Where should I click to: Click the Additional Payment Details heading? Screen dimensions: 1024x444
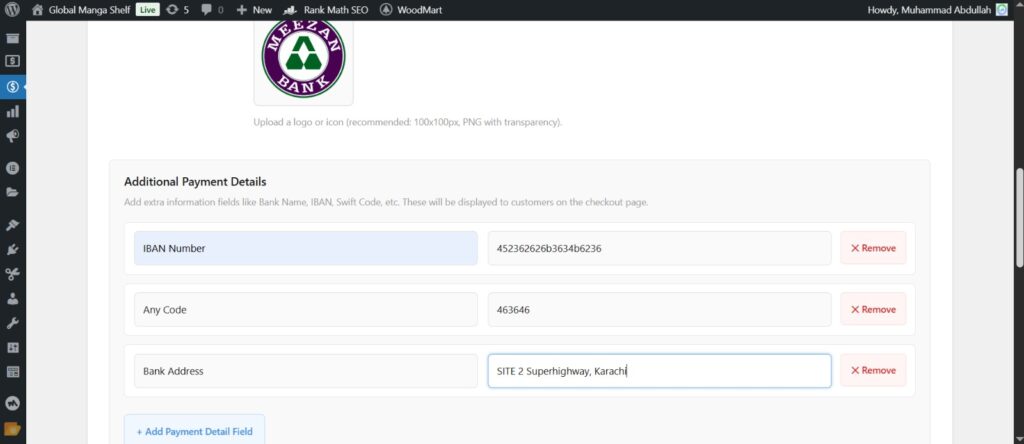pyautogui.click(x=195, y=182)
